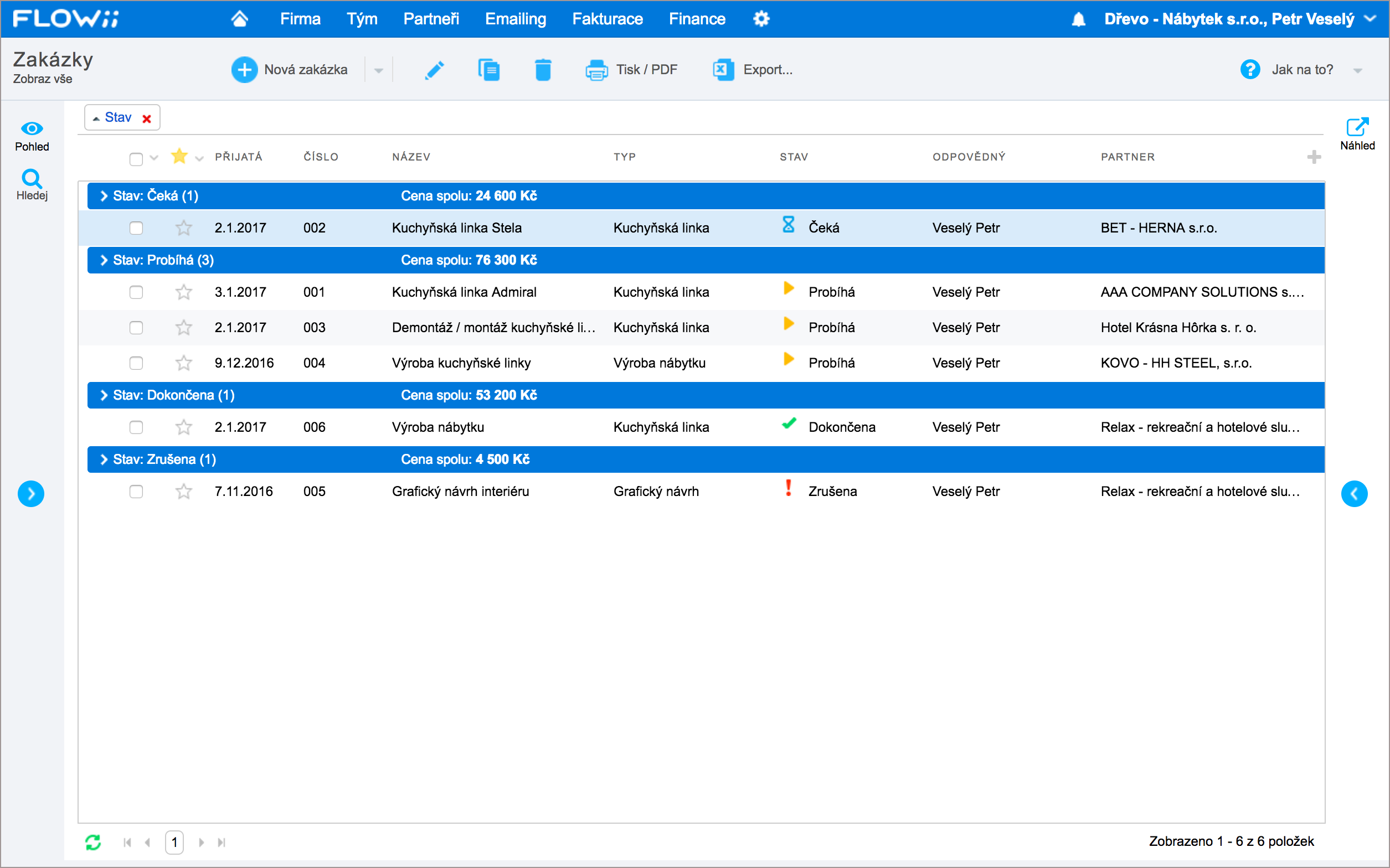
Task: Collapse the Stav: Zrušena group
Action: pos(104,459)
